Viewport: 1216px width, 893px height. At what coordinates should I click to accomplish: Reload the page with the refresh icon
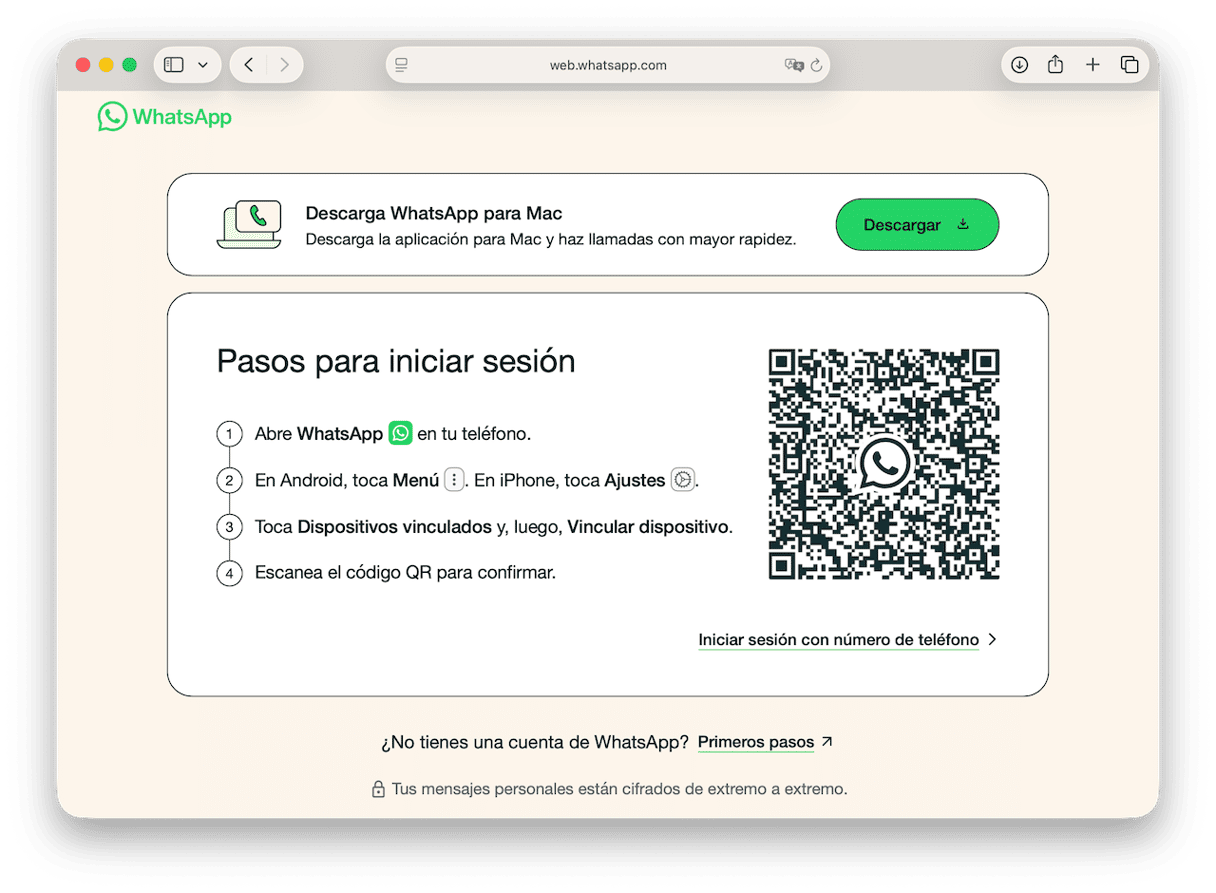[817, 65]
